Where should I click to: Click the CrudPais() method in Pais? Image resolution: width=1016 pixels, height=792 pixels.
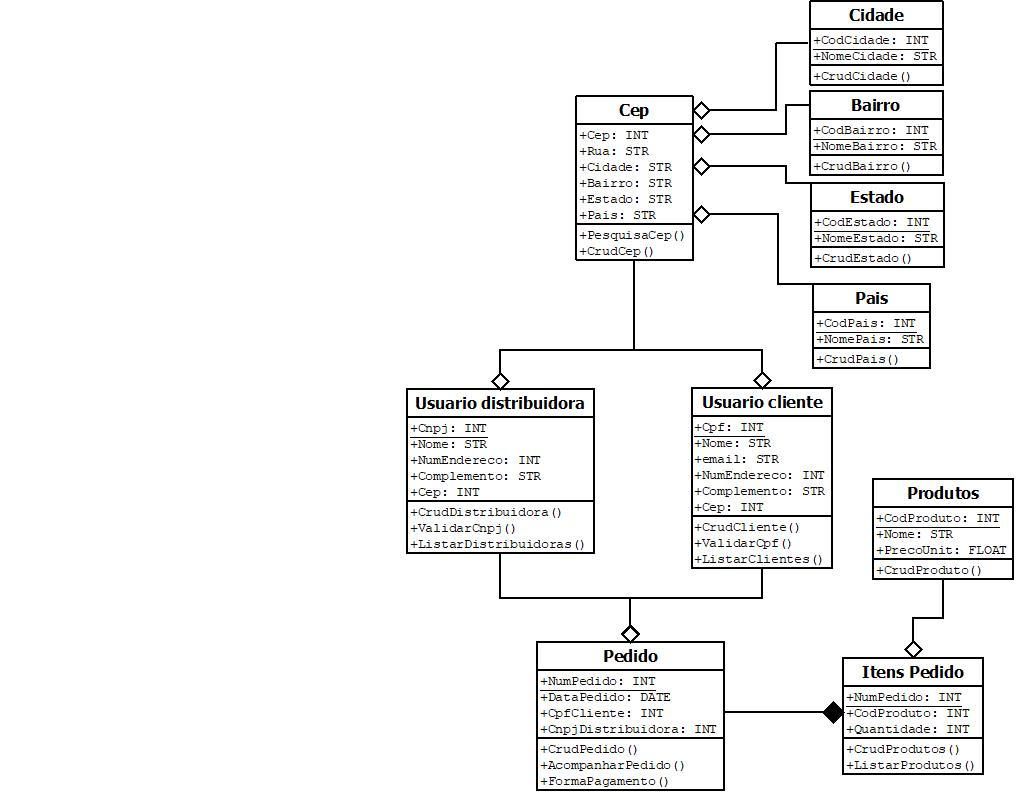tap(860, 359)
